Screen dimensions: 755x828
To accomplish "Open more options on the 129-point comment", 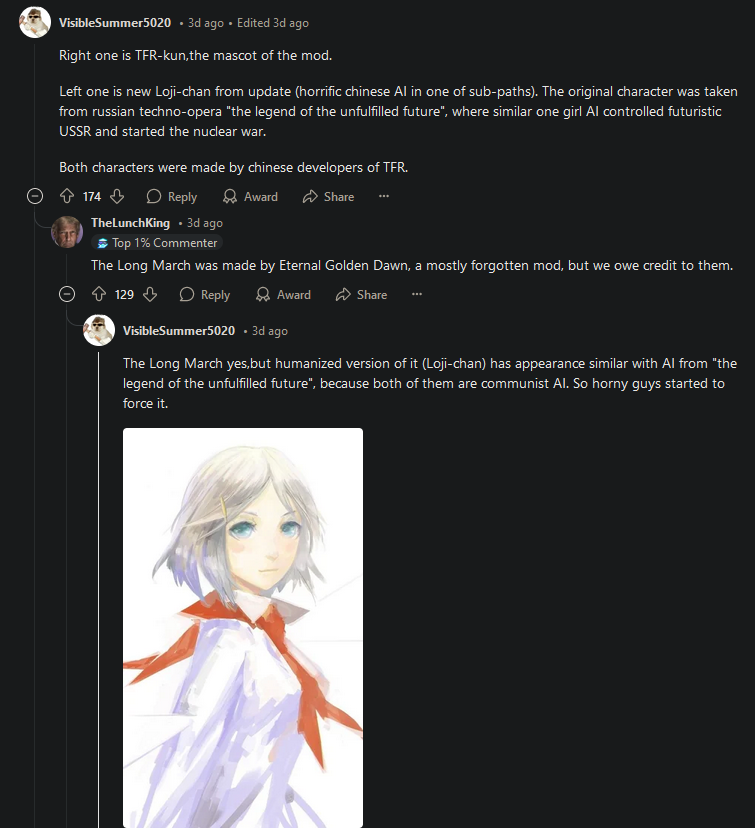I will [x=417, y=294].
